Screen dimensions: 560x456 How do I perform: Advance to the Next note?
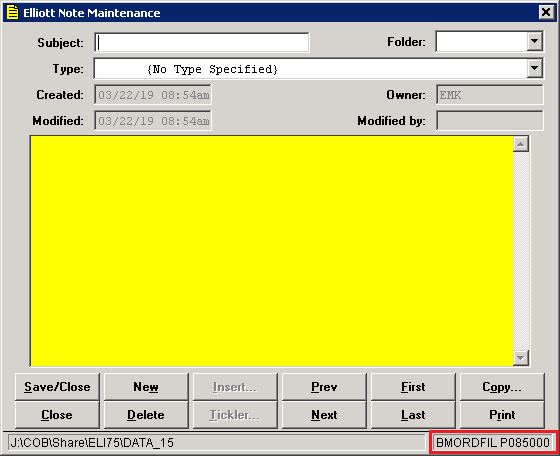(324, 415)
